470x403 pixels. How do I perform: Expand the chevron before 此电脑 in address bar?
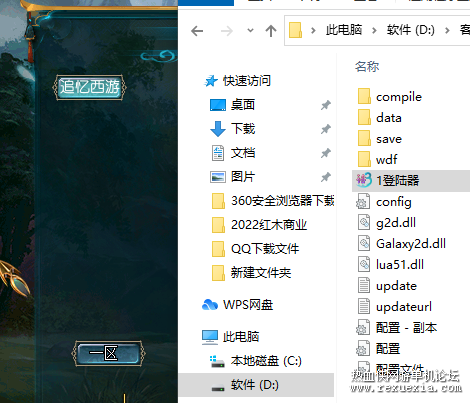[313, 31]
